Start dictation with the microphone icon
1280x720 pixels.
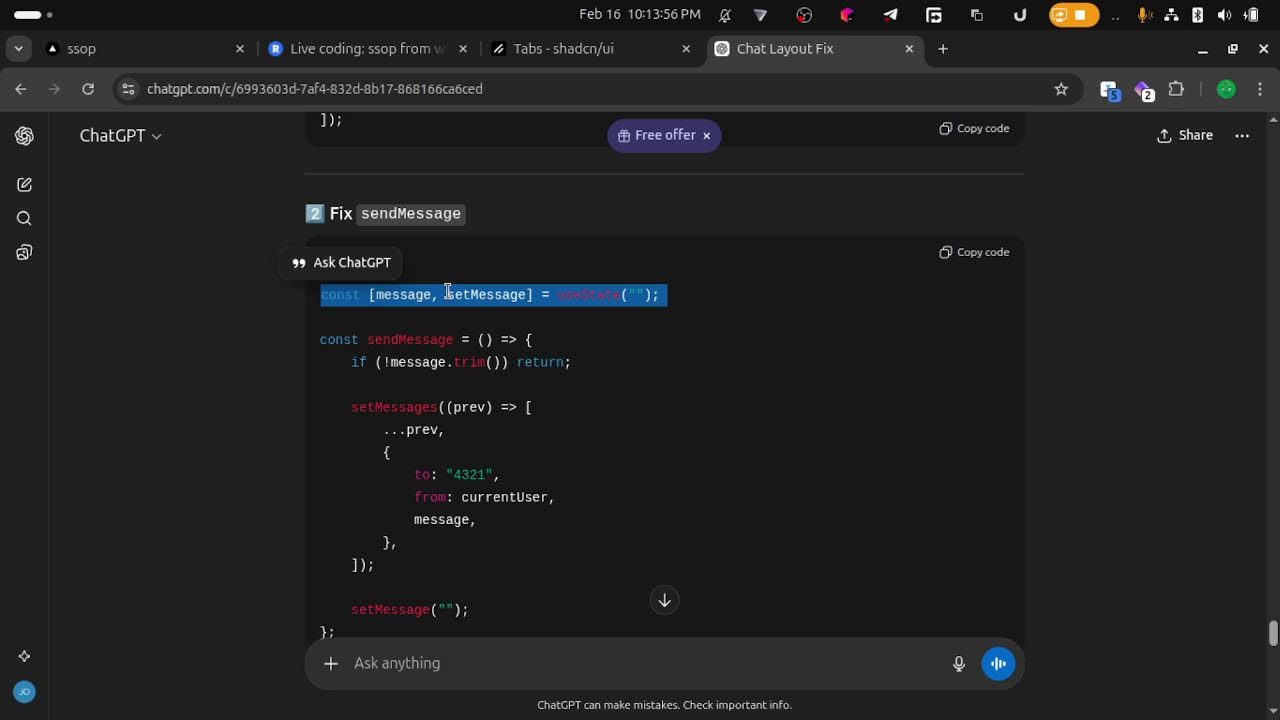pyautogui.click(x=959, y=663)
